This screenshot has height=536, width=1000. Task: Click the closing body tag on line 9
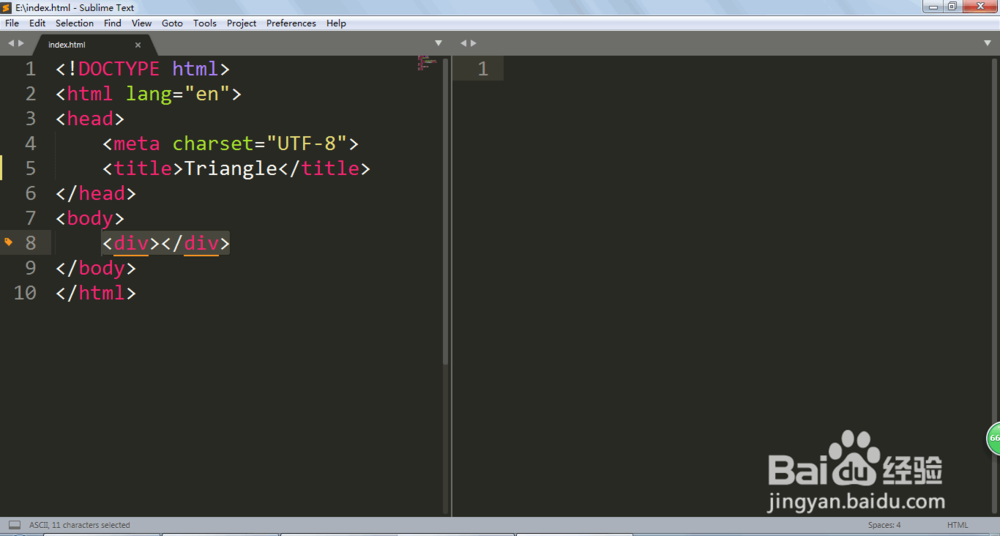(96, 268)
